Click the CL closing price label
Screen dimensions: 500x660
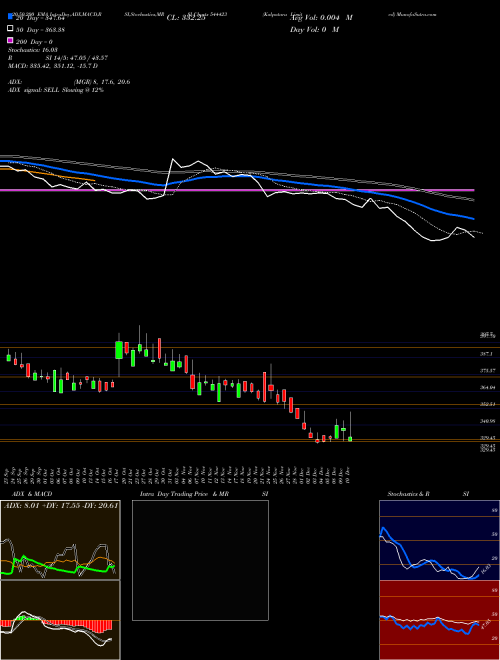(x=186, y=18)
